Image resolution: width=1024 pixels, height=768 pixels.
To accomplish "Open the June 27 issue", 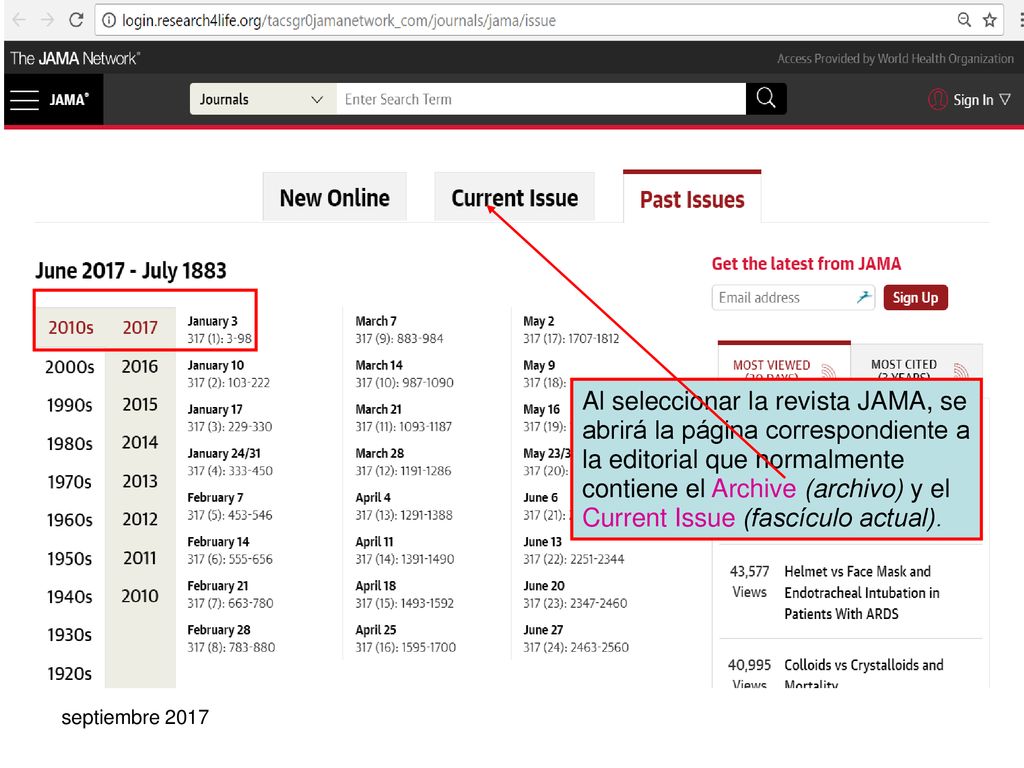I will (576, 639).
